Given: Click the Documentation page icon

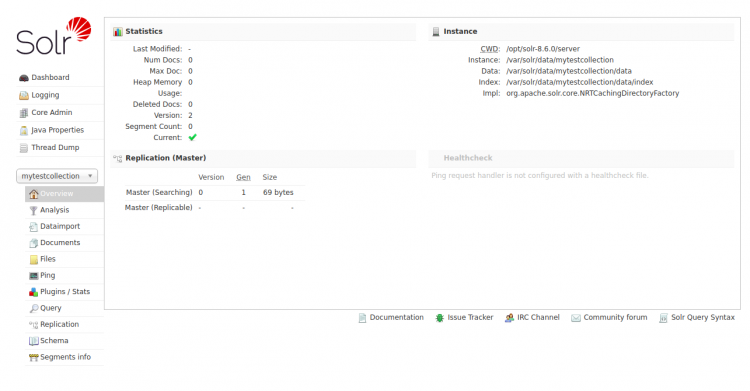Looking at the screenshot, I should [363, 318].
